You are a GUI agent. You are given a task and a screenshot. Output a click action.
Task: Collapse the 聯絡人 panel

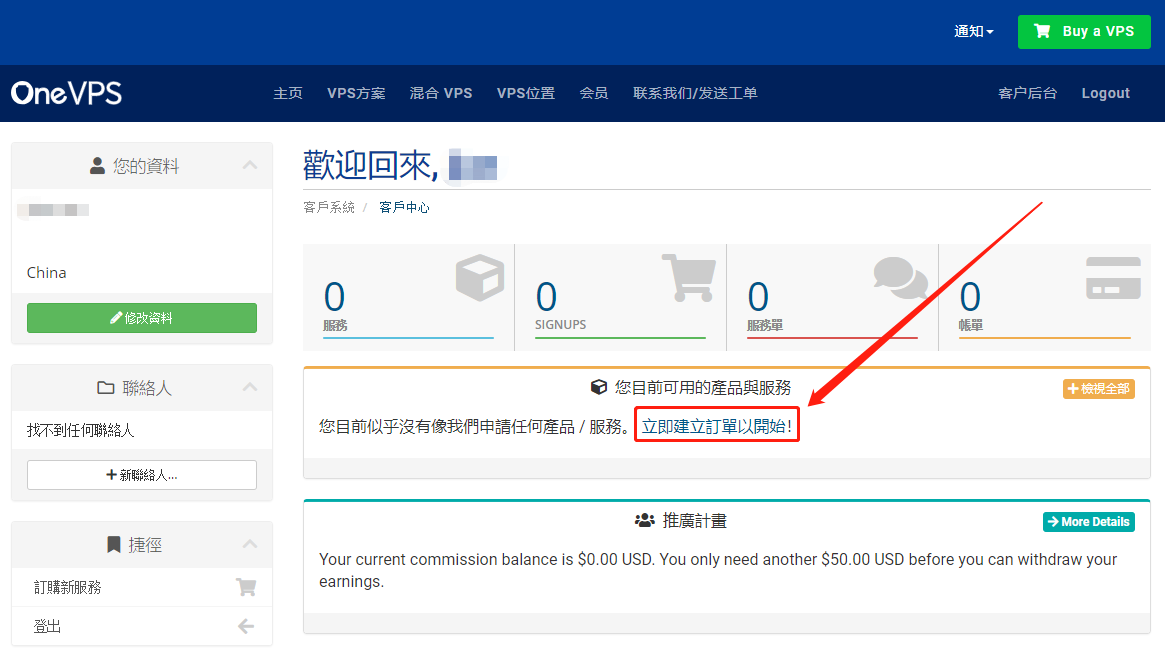pos(250,388)
